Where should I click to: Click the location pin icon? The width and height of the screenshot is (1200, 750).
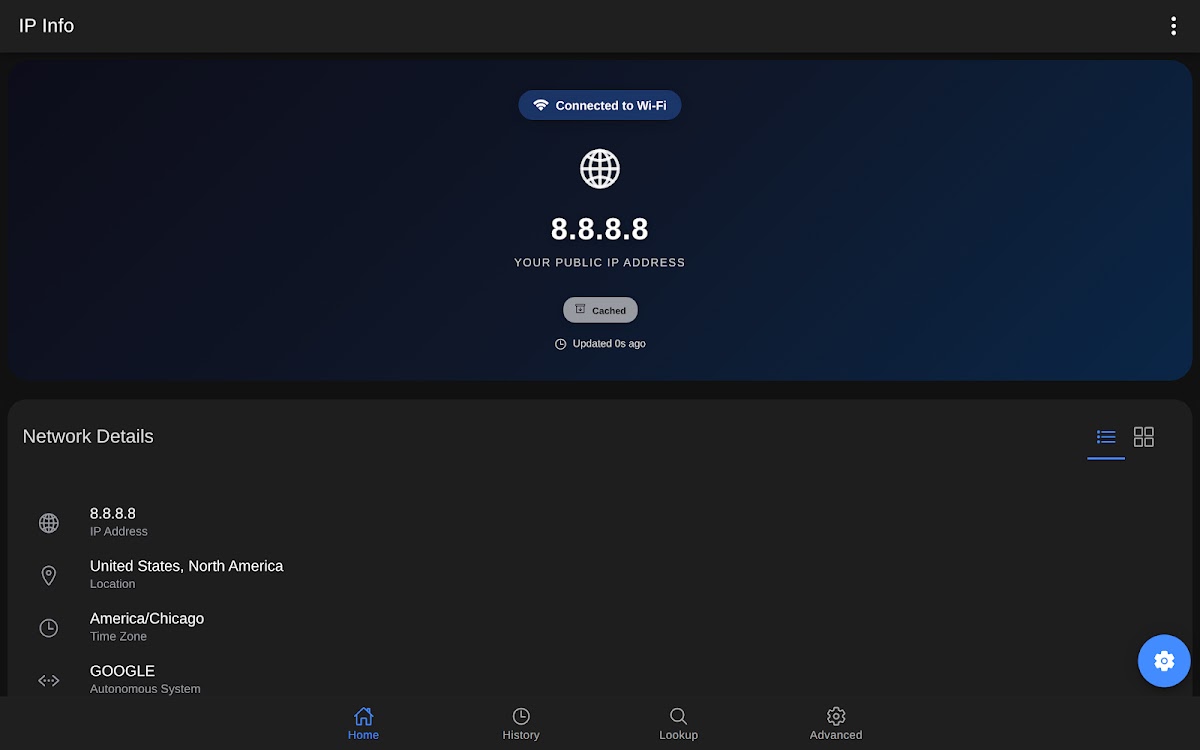click(x=48, y=575)
